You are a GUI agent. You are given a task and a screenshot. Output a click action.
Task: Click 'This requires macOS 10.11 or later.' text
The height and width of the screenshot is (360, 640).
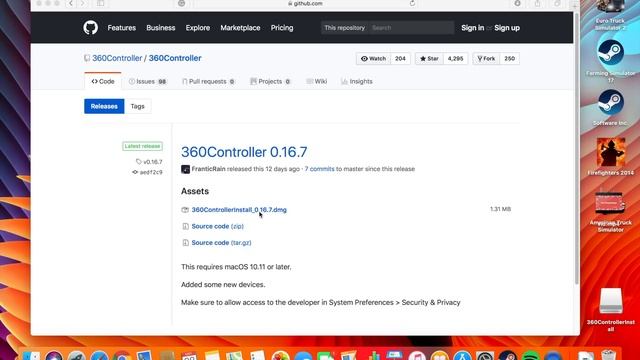click(236, 267)
